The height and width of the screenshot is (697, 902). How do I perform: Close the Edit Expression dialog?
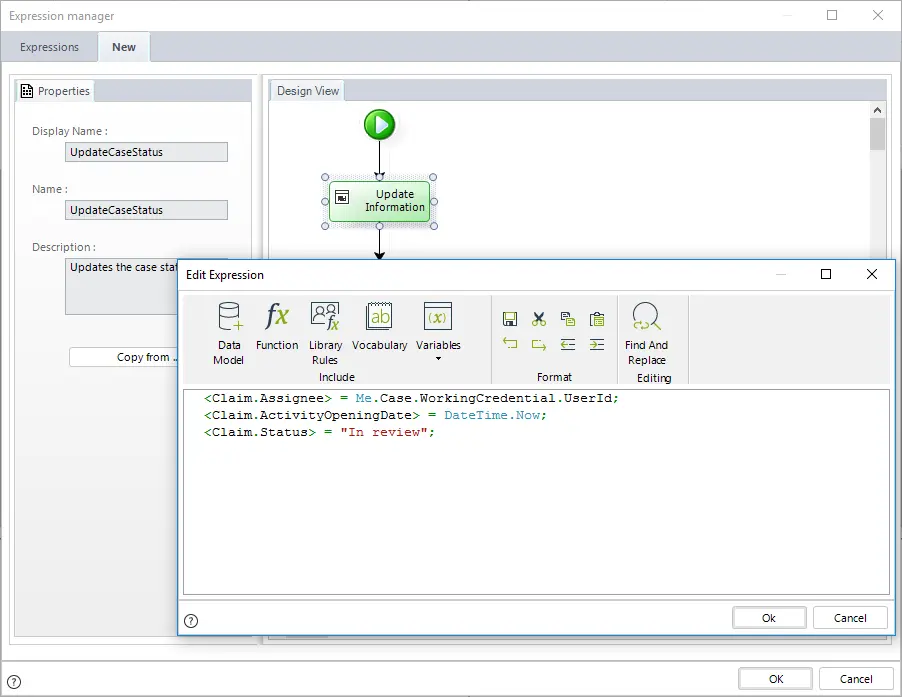(x=872, y=274)
